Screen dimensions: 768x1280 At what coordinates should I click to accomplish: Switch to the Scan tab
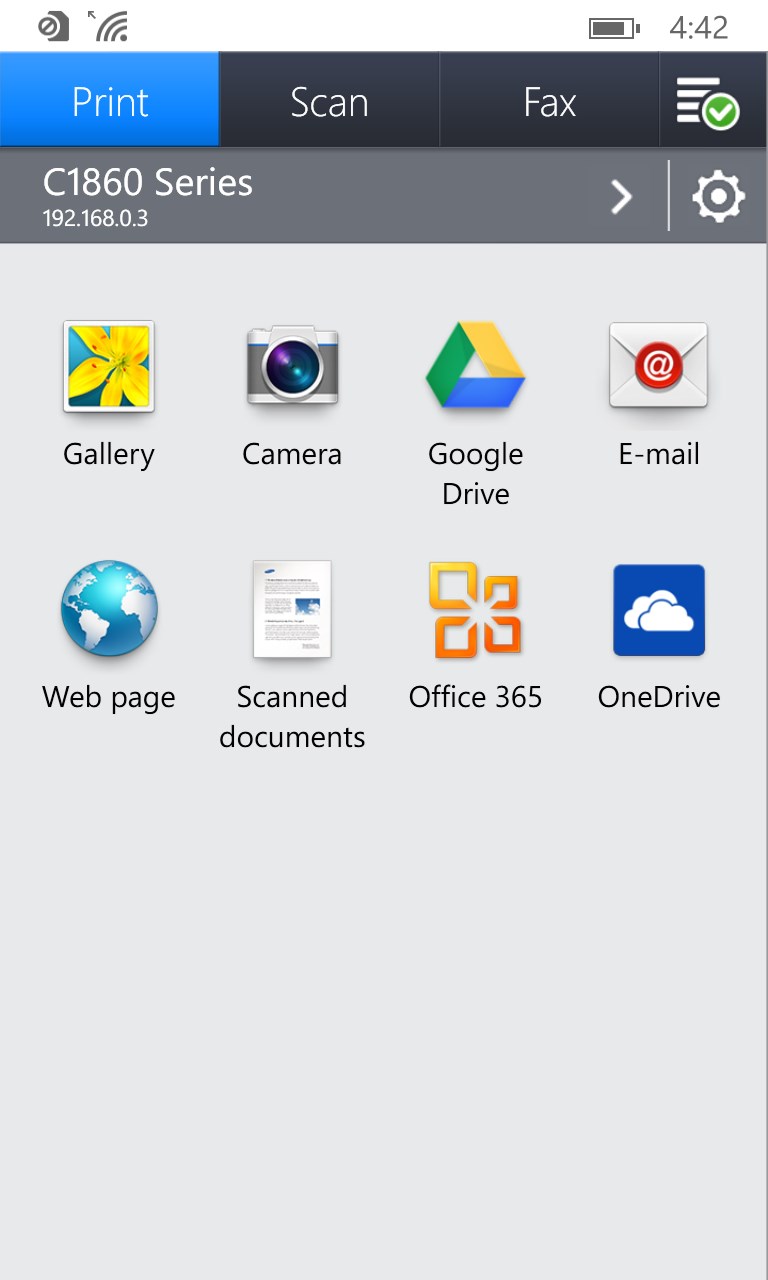(x=329, y=100)
